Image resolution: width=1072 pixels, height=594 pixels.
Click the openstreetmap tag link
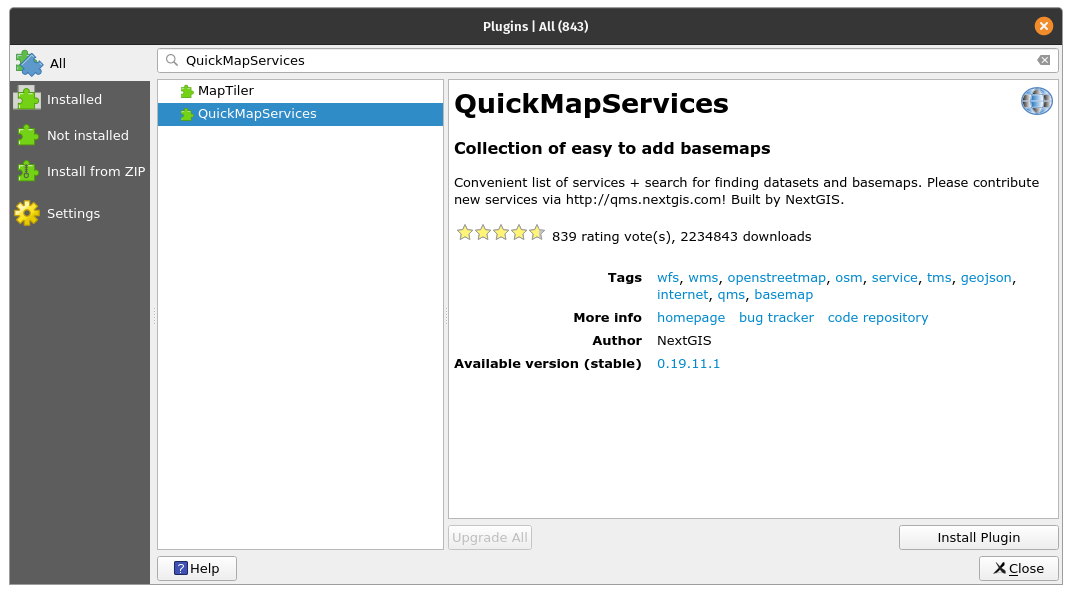click(x=776, y=277)
